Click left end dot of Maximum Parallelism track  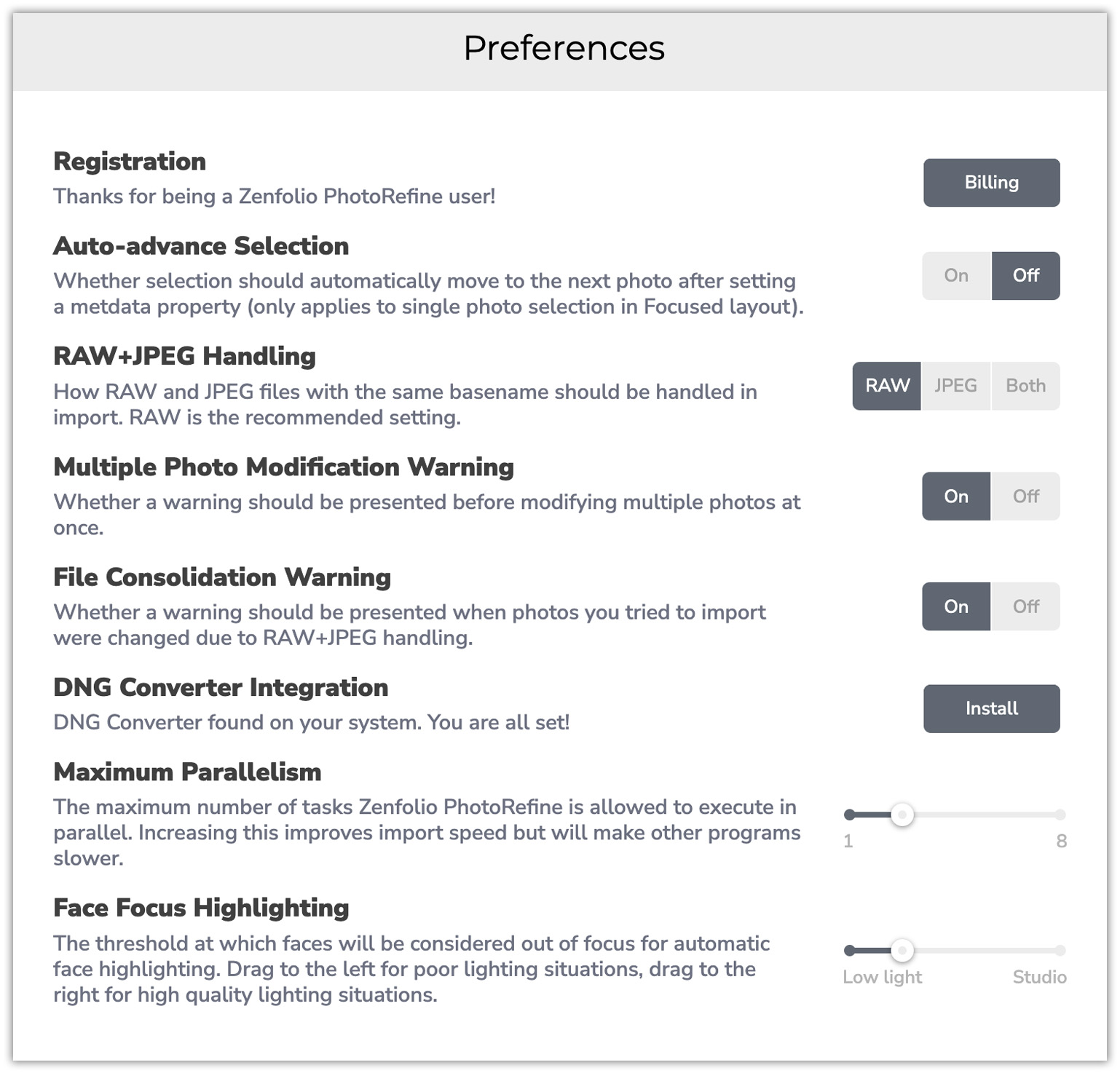849,815
